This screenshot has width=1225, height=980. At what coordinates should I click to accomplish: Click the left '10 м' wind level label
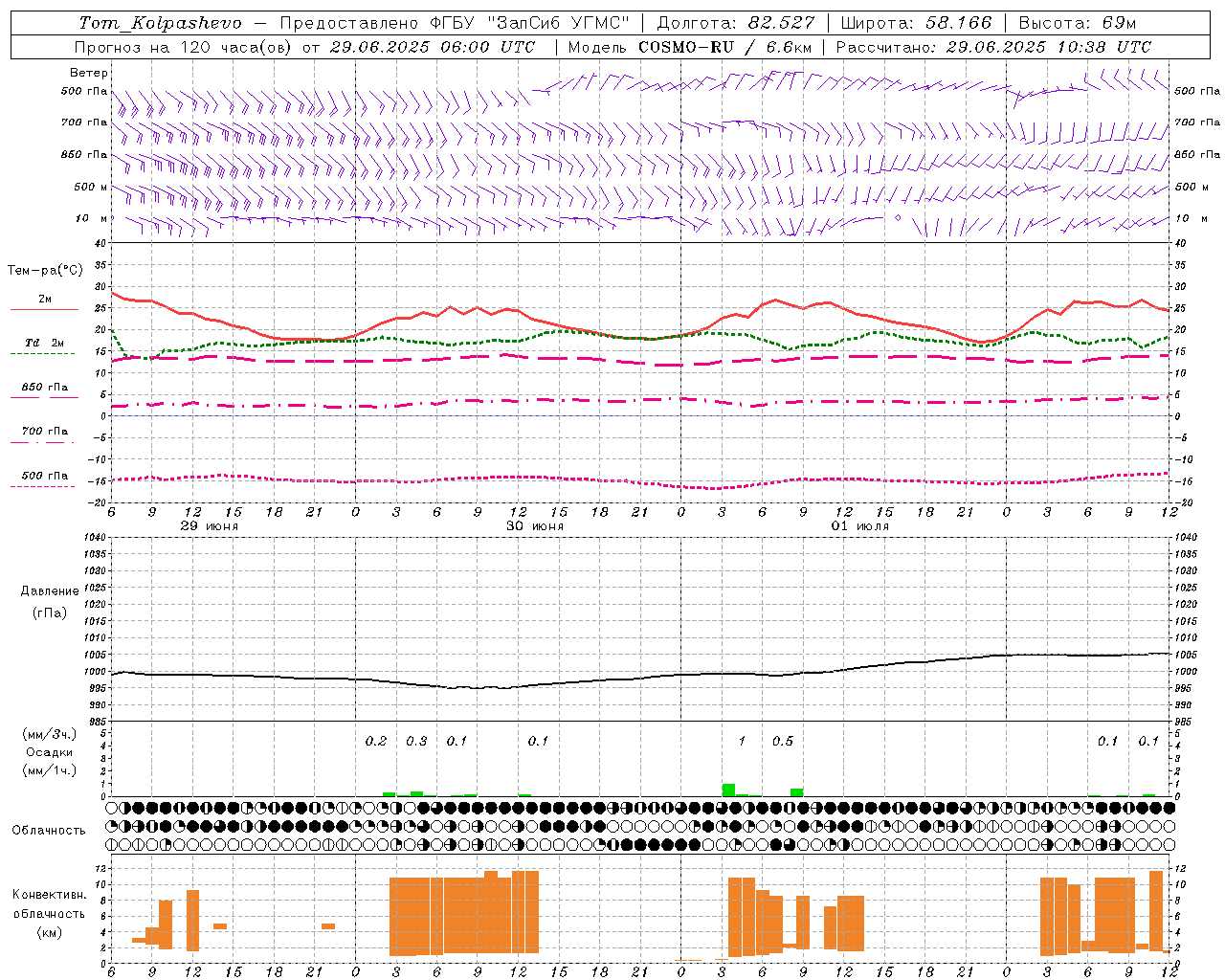coord(92,218)
